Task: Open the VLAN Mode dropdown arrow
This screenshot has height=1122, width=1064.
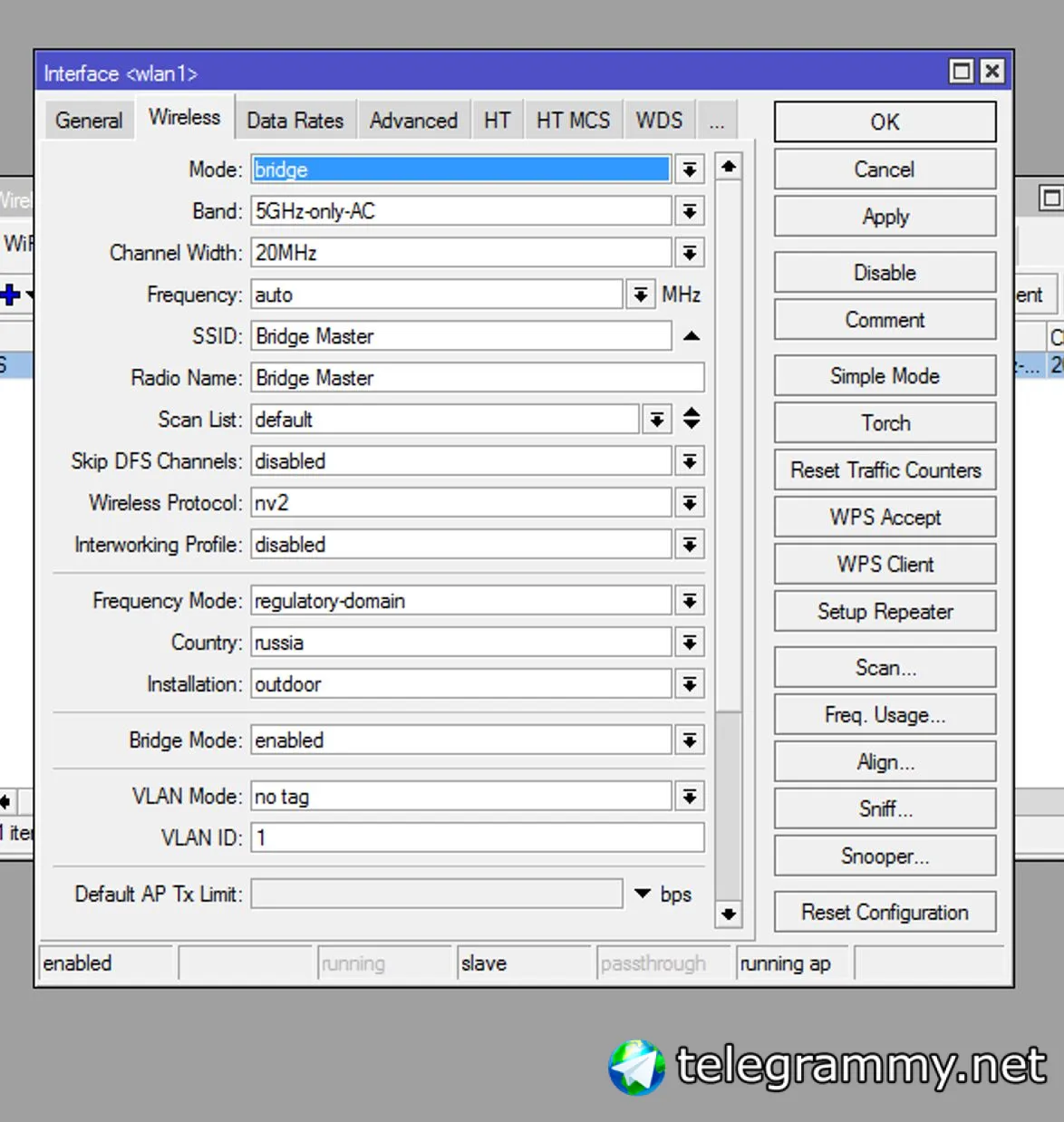Action: coord(690,797)
